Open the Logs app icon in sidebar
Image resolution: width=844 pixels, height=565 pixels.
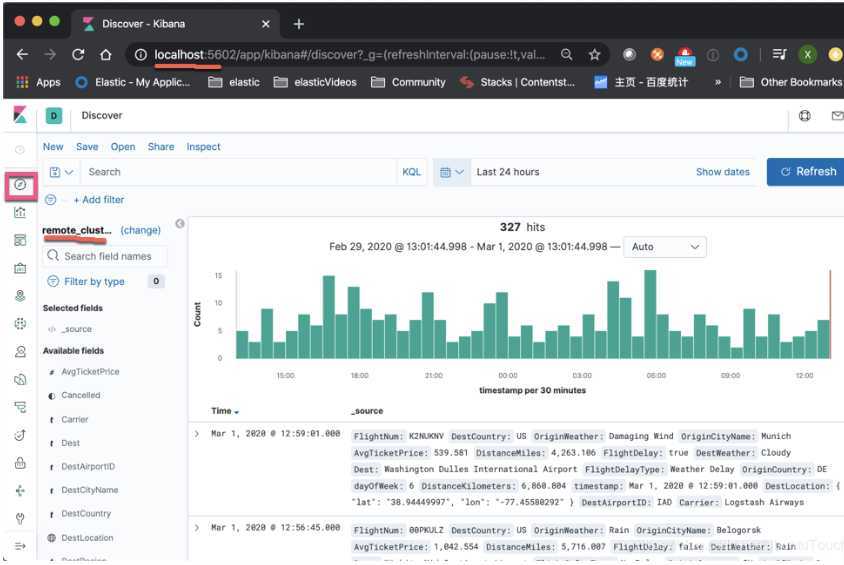20,379
